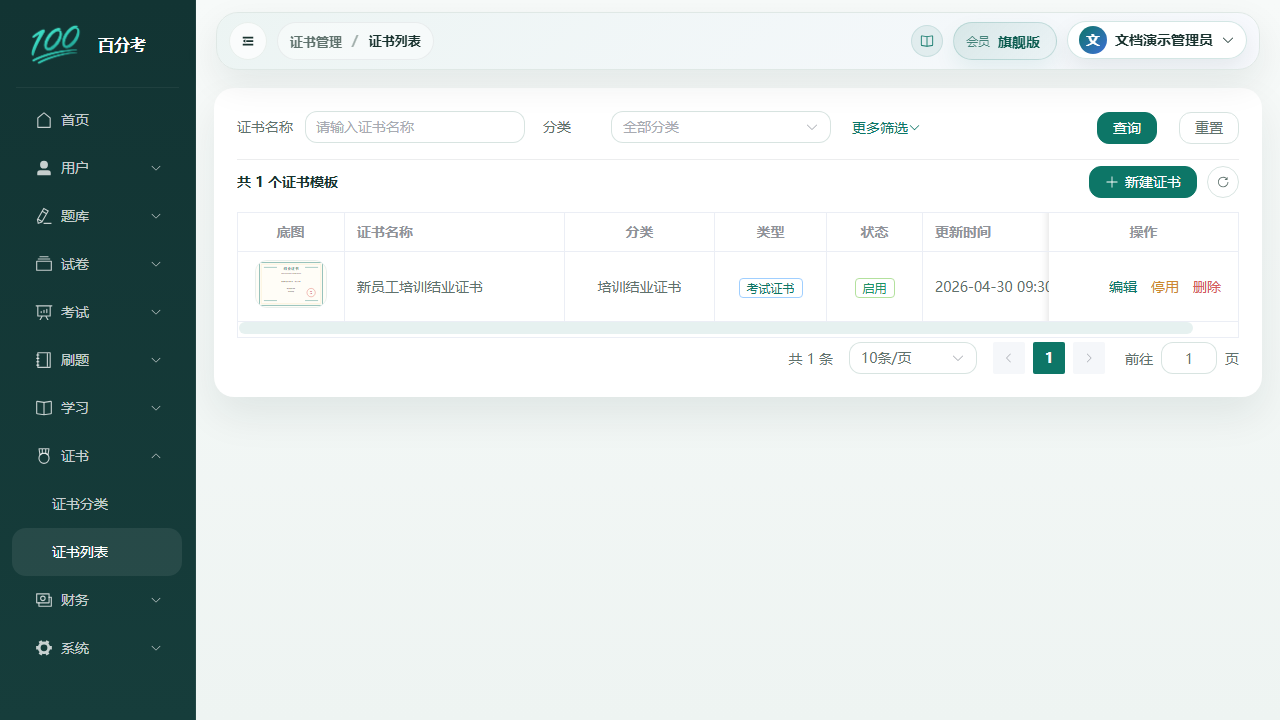Expand the 财务 menu chevron
Screen dimensions: 1280x720
(156, 600)
